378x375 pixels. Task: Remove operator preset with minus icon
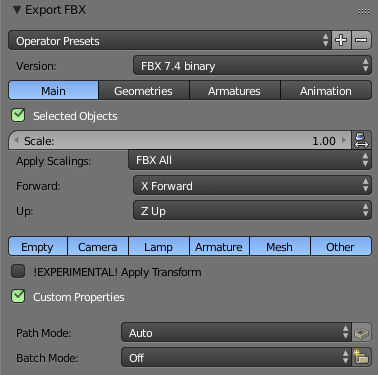[x=361, y=40]
